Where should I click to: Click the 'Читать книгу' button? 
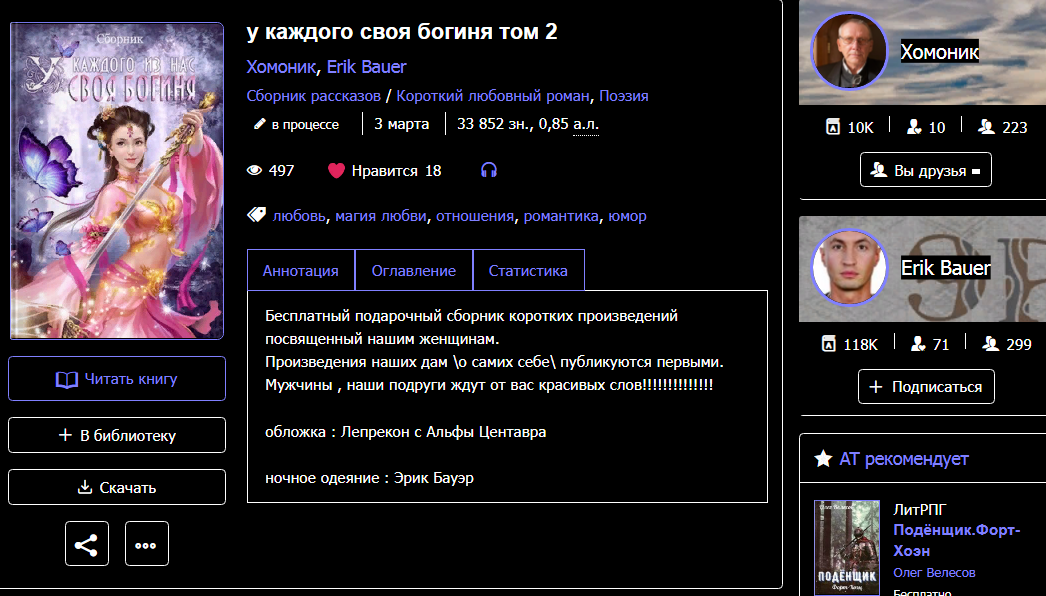click(117, 378)
